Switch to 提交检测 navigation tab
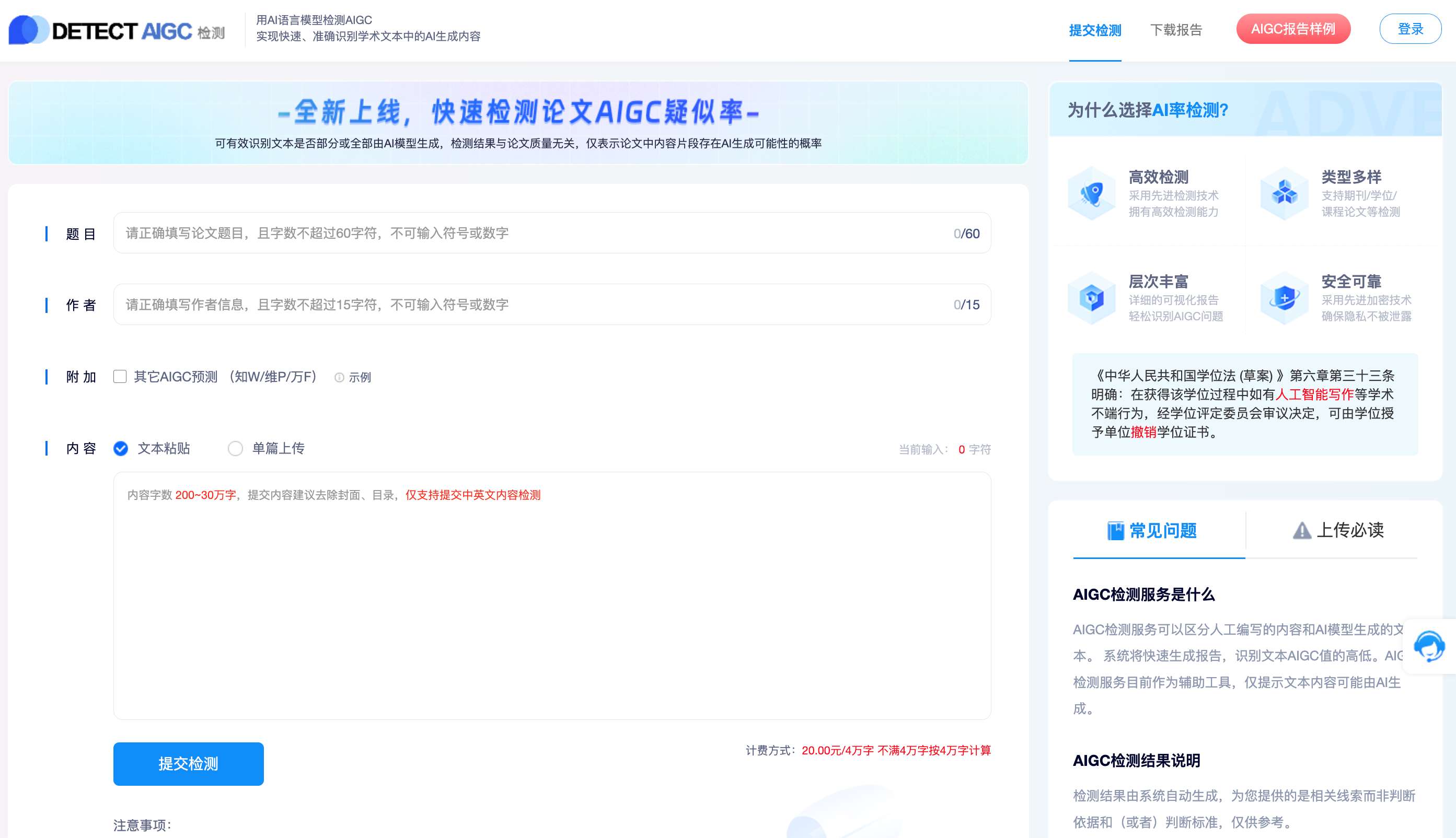1456x838 pixels. click(x=1094, y=30)
